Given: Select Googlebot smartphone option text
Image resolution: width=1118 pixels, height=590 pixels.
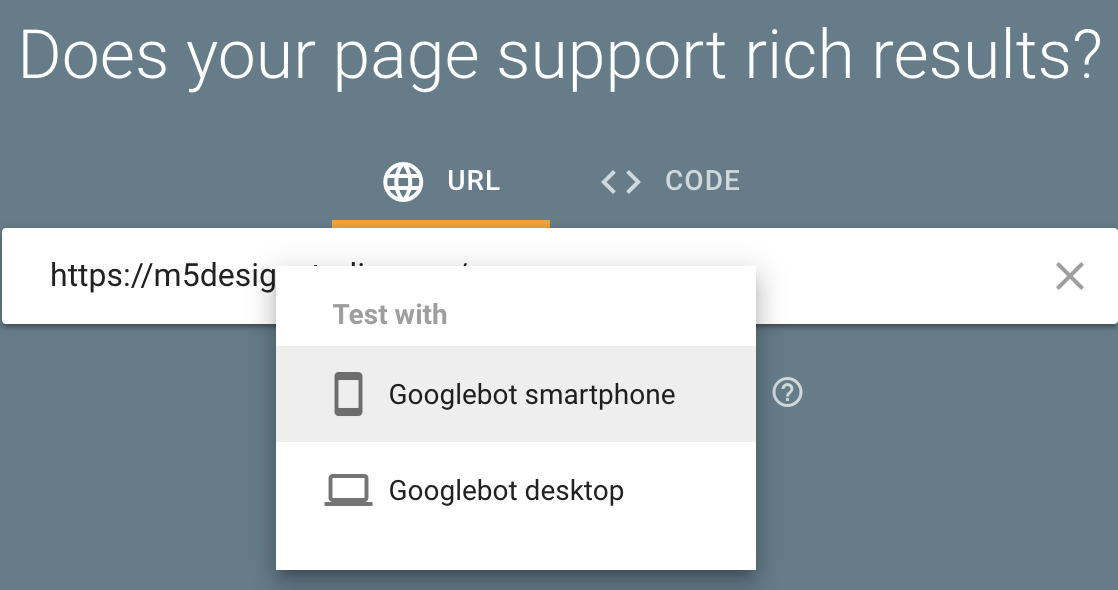Looking at the screenshot, I should (532, 395).
